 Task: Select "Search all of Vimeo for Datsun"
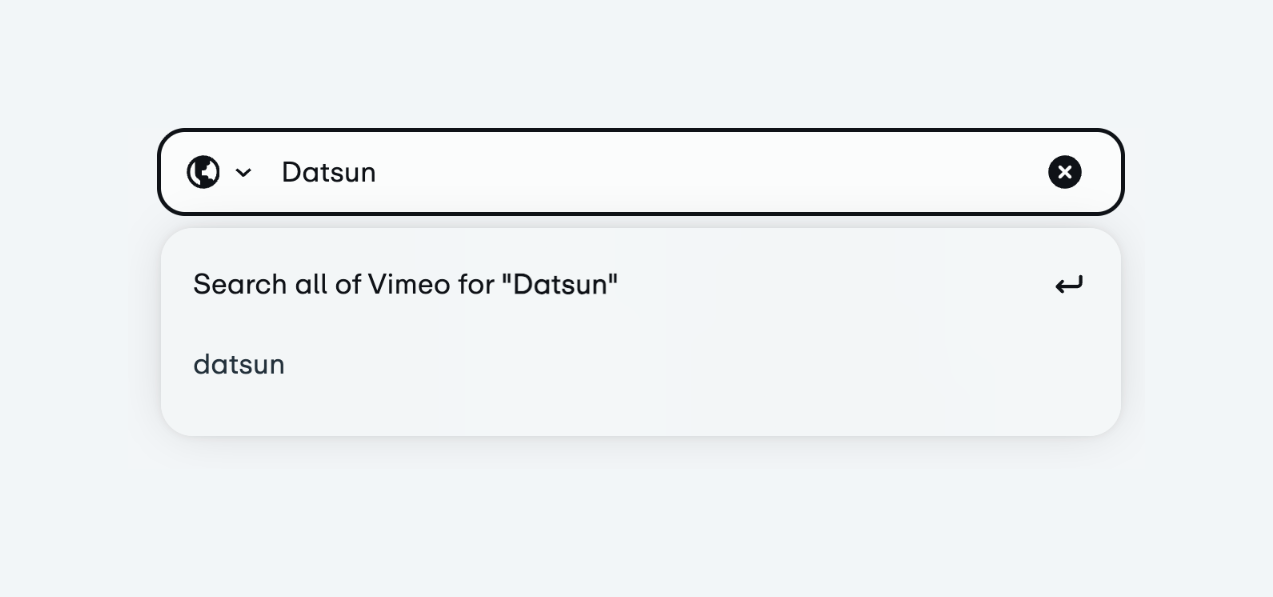coord(405,285)
